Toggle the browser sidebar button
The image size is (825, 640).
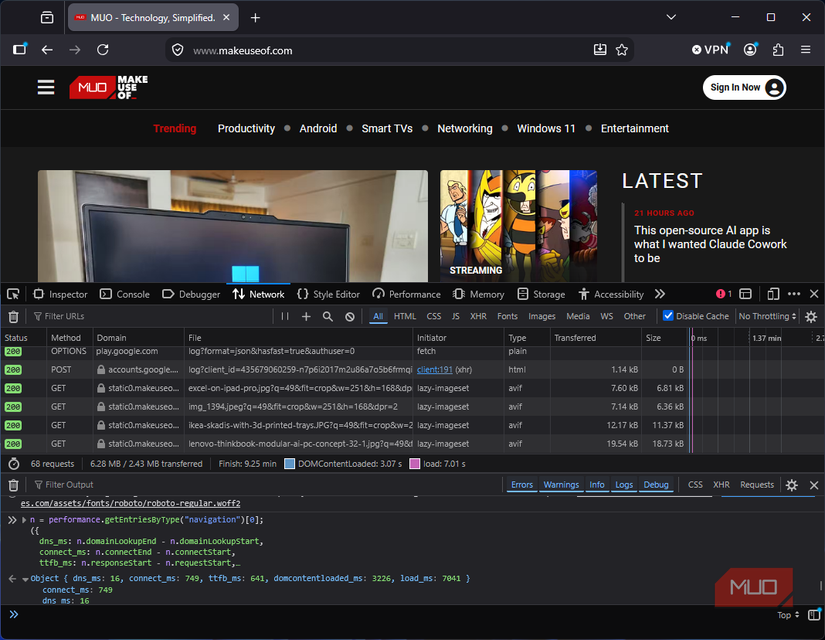(20, 49)
